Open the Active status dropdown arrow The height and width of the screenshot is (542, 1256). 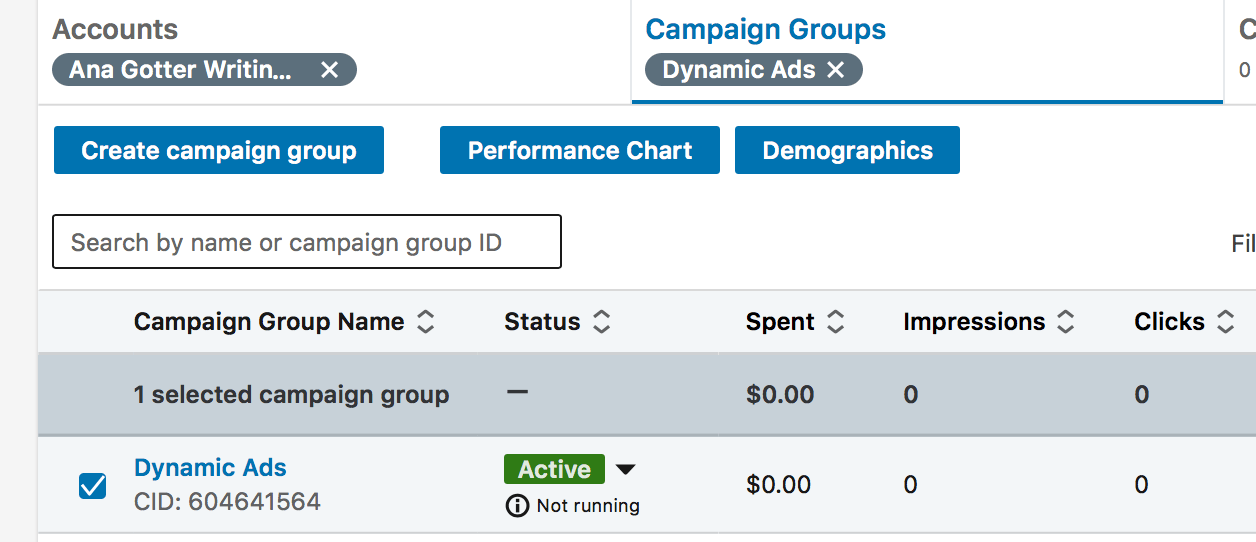(x=625, y=469)
